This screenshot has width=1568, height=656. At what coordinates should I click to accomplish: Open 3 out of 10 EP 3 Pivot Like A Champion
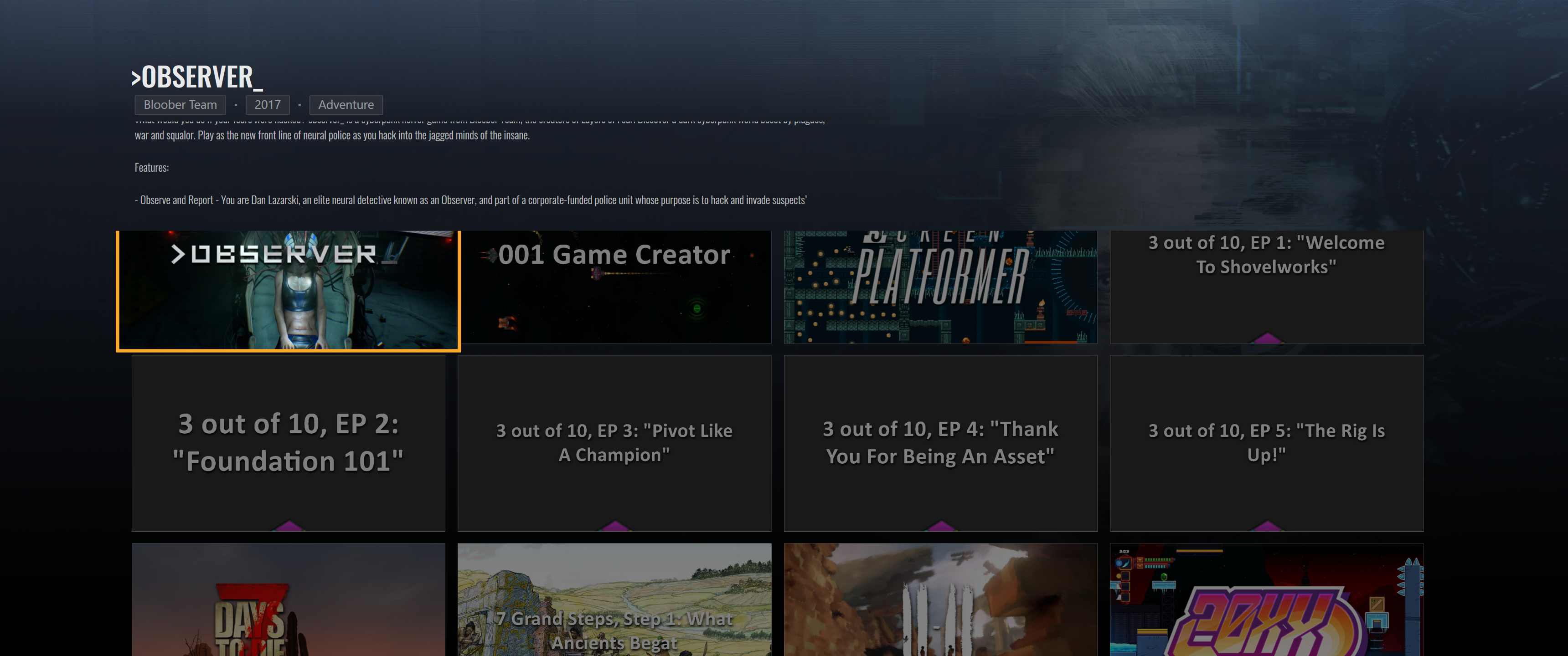614,443
